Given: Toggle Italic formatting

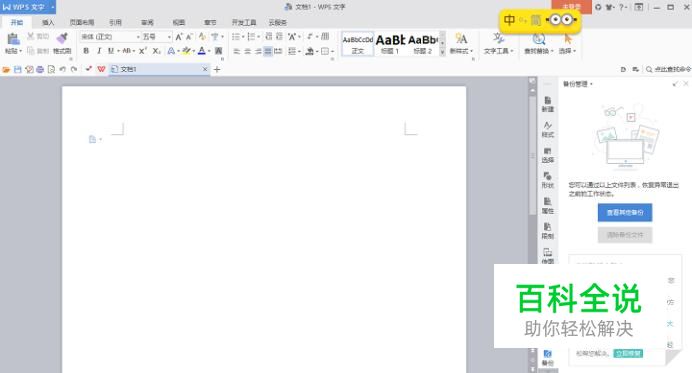Looking at the screenshot, I should [x=99, y=51].
